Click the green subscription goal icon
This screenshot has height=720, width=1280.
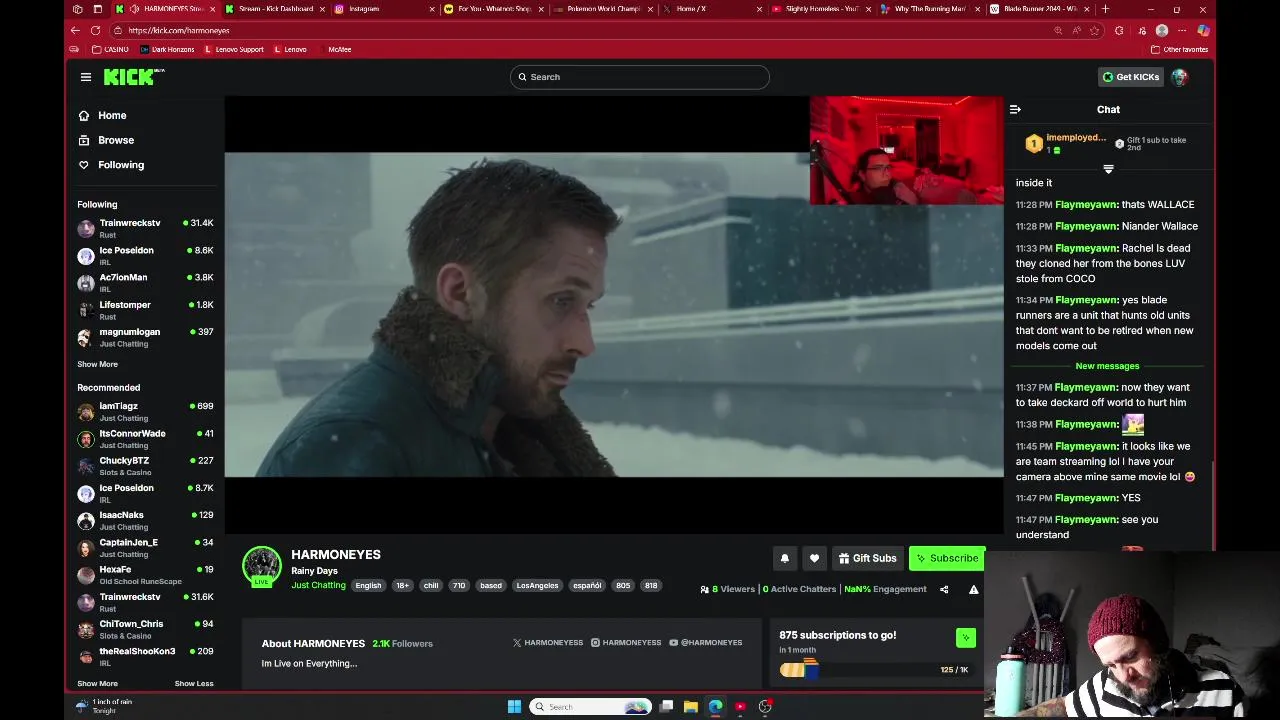click(966, 637)
